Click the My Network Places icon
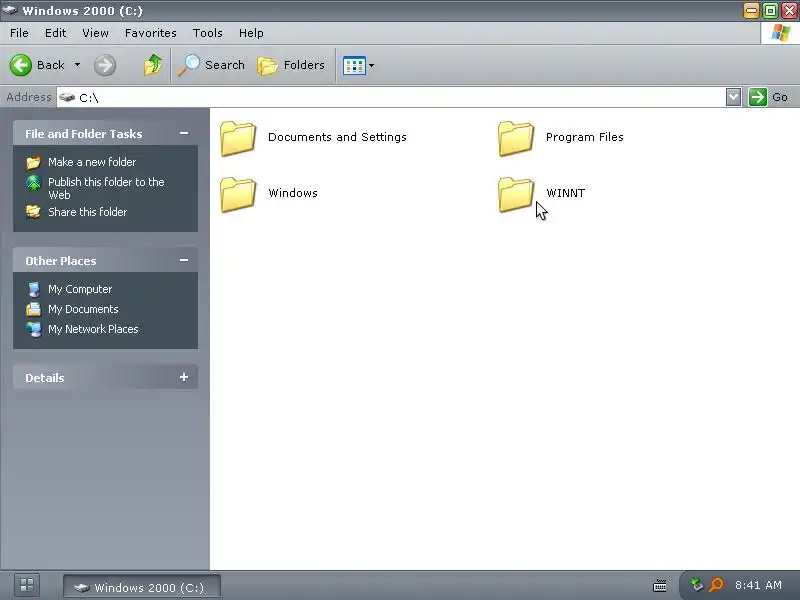 tap(34, 330)
